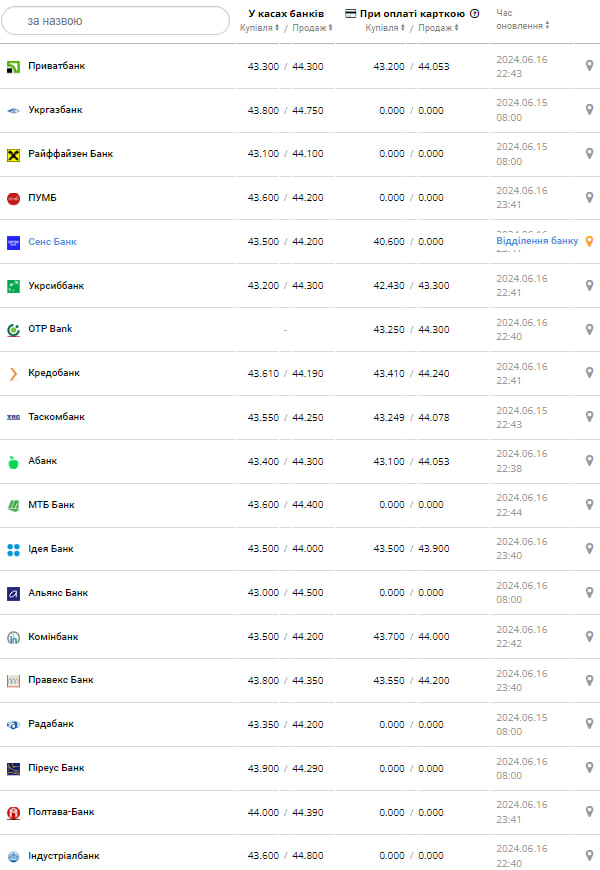Image resolution: width=600 pixels, height=870 pixels.
Task: Sort by card payment Купівля column
Action: (385, 28)
